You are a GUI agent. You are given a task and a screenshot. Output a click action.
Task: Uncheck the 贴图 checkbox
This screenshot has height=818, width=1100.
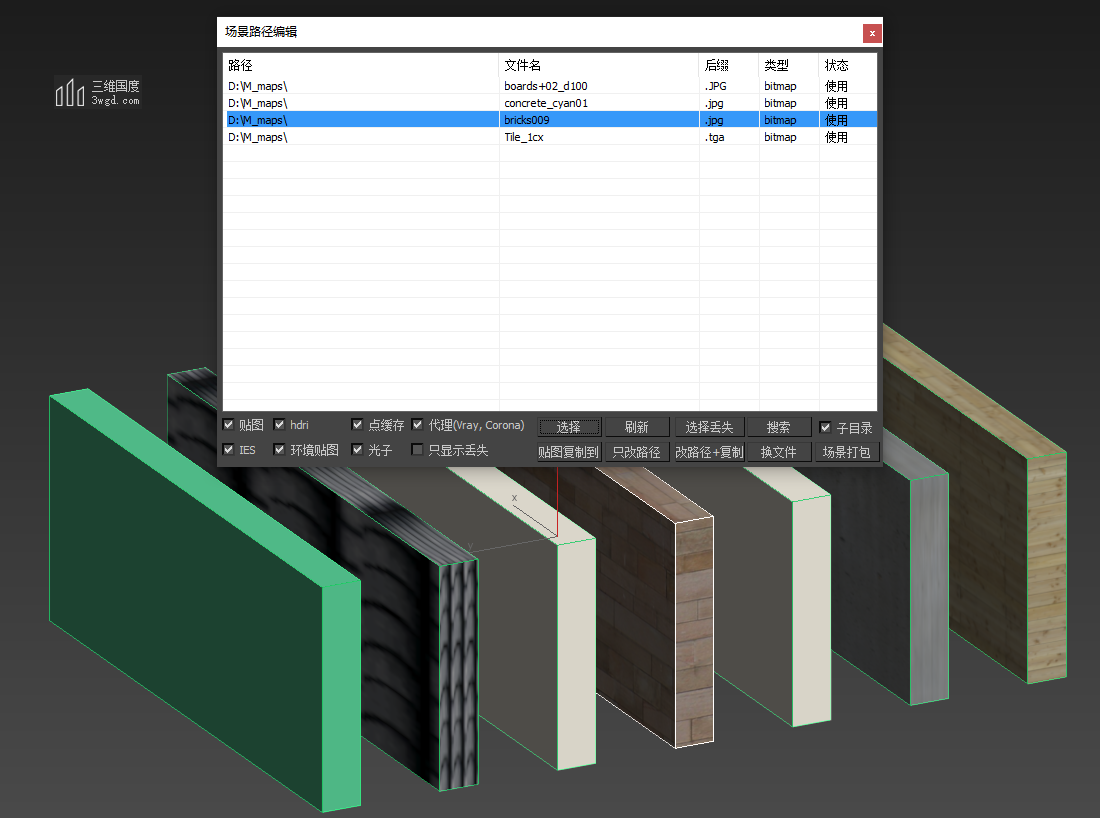pos(229,425)
